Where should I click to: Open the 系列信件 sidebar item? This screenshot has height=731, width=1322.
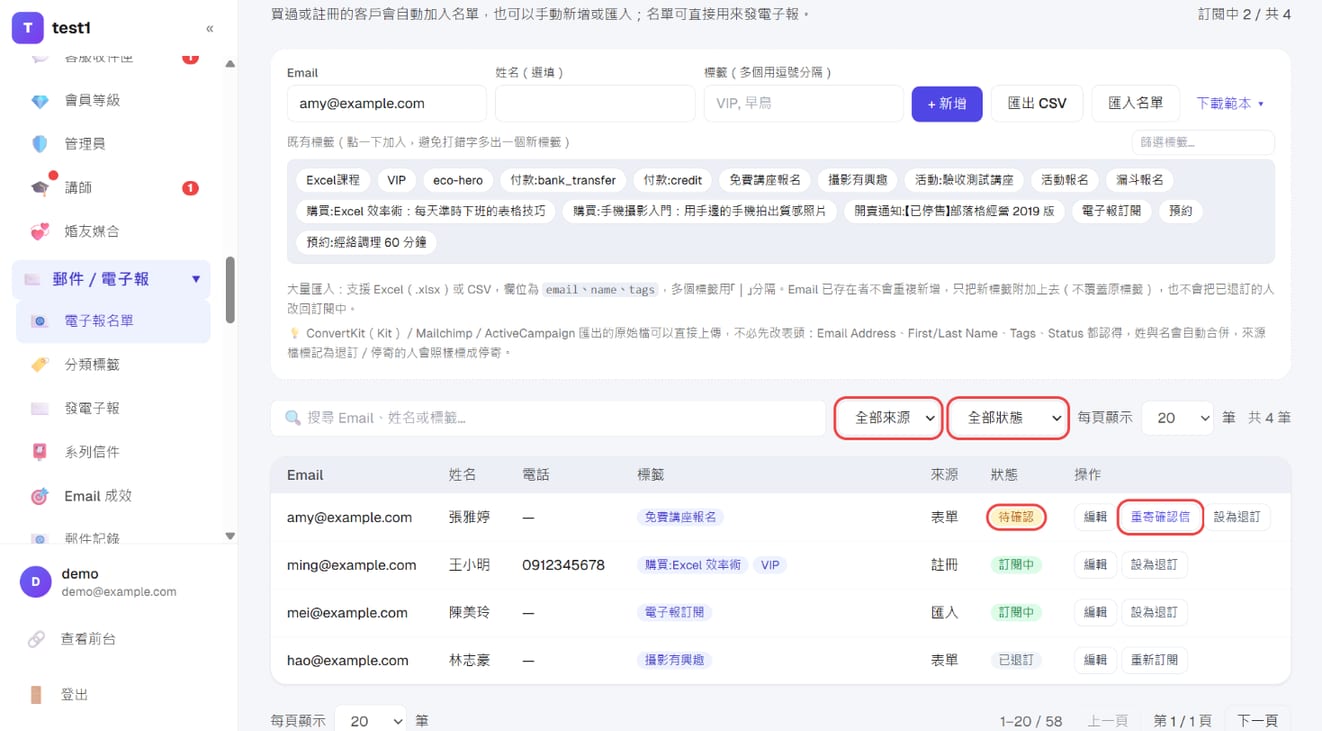pyautogui.click(x=113, y=452)
